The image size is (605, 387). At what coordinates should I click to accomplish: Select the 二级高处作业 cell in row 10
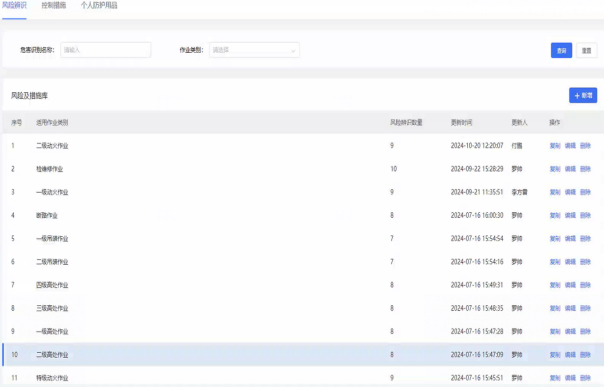(52, 355)
